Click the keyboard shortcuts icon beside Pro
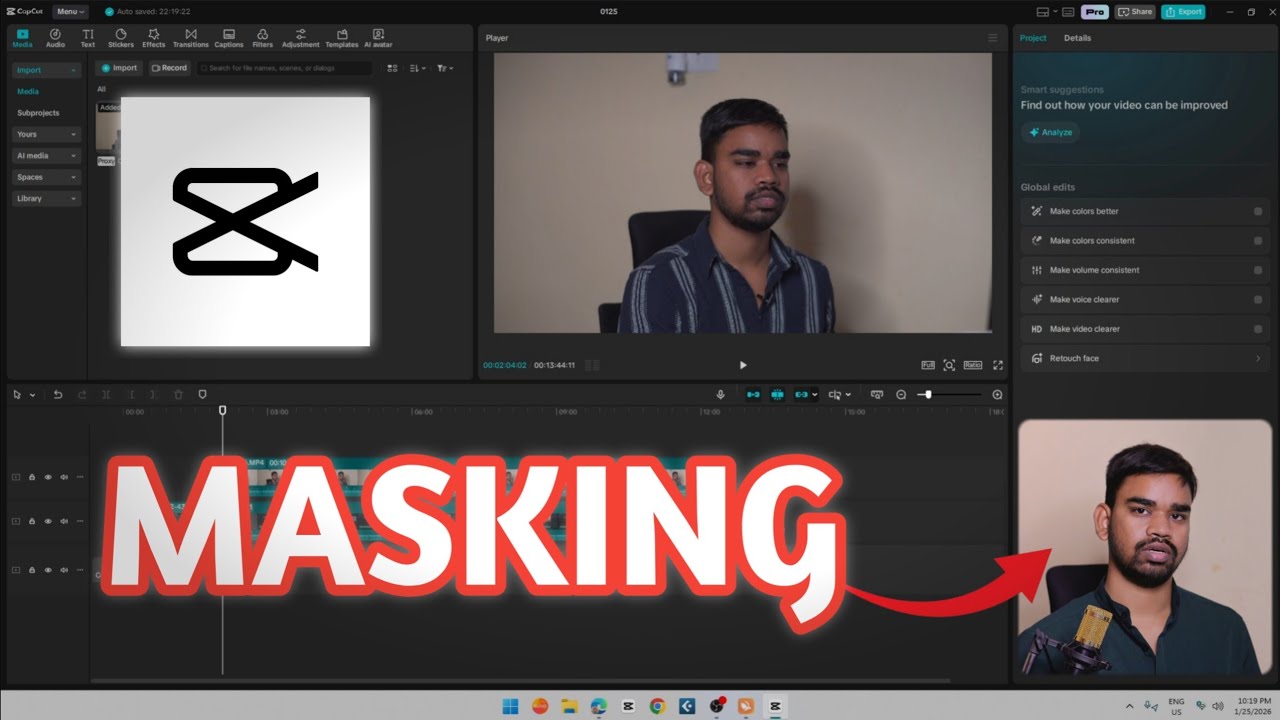Screen dimensions: 1280x720 tap(1068, 12)
